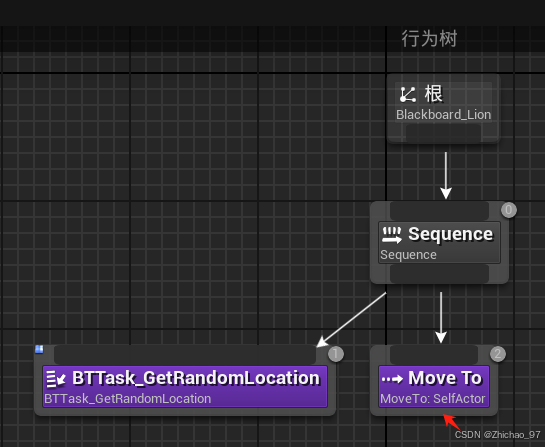545x447 pixels.
Task: Click the execution index 2 badge
Action: tap(498, 354)
